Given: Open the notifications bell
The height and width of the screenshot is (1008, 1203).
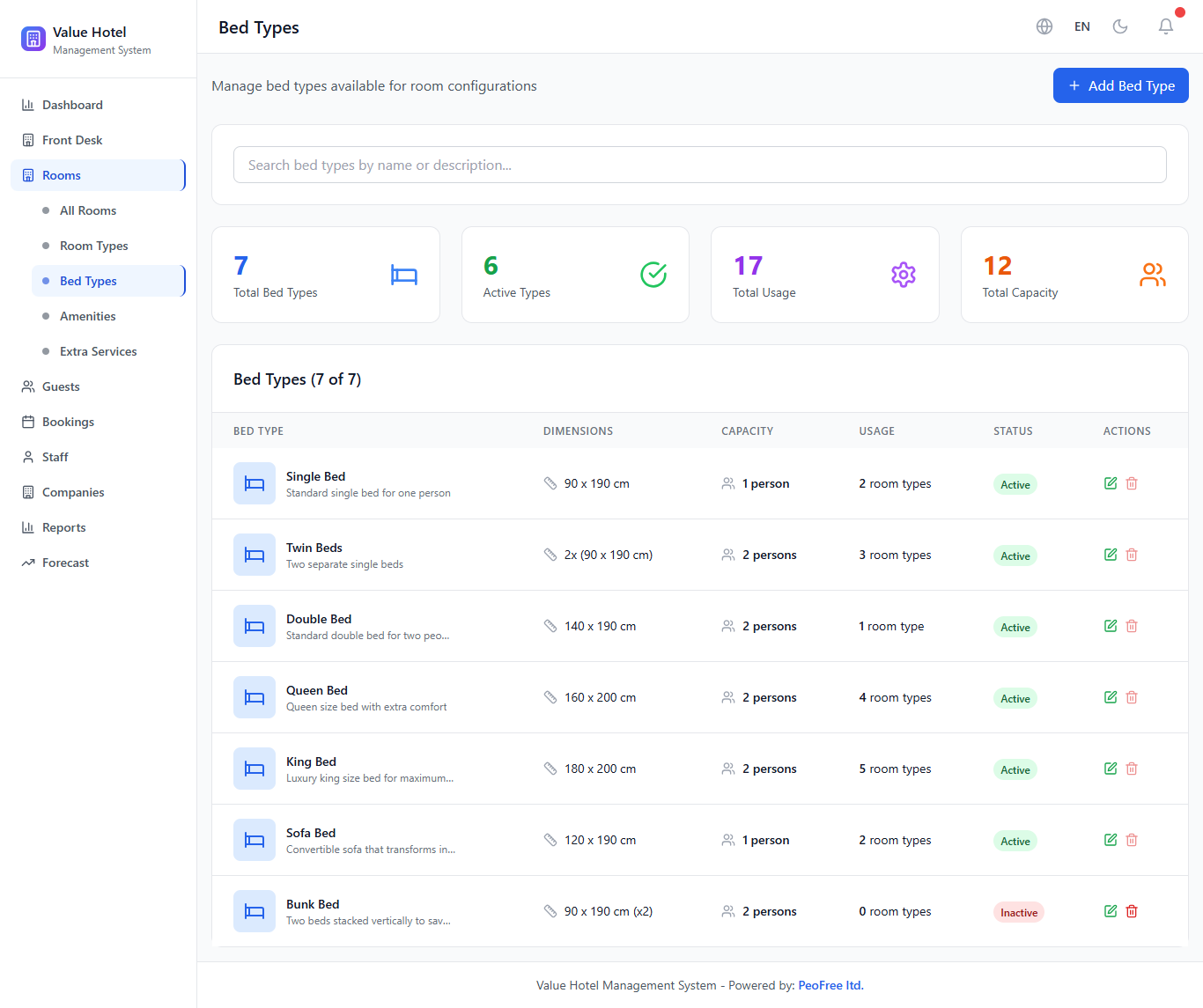Looking at the screenshot, I should coord(1165,26).
